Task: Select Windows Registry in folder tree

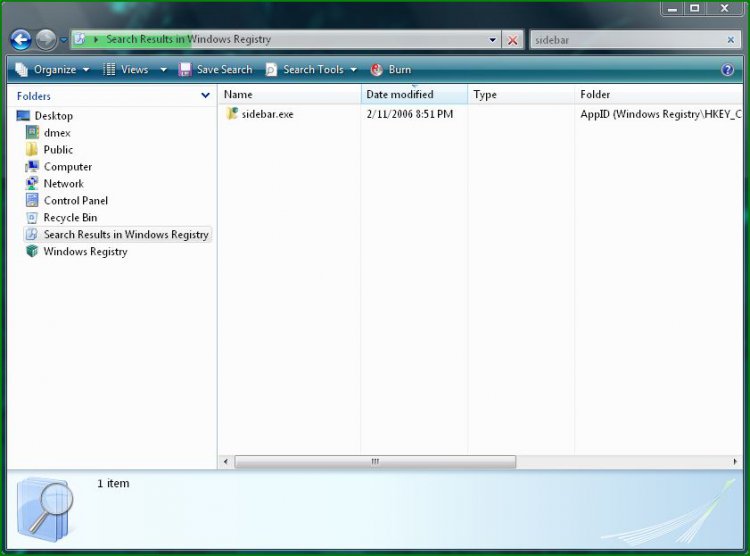Action: click(x=77, y=251)
